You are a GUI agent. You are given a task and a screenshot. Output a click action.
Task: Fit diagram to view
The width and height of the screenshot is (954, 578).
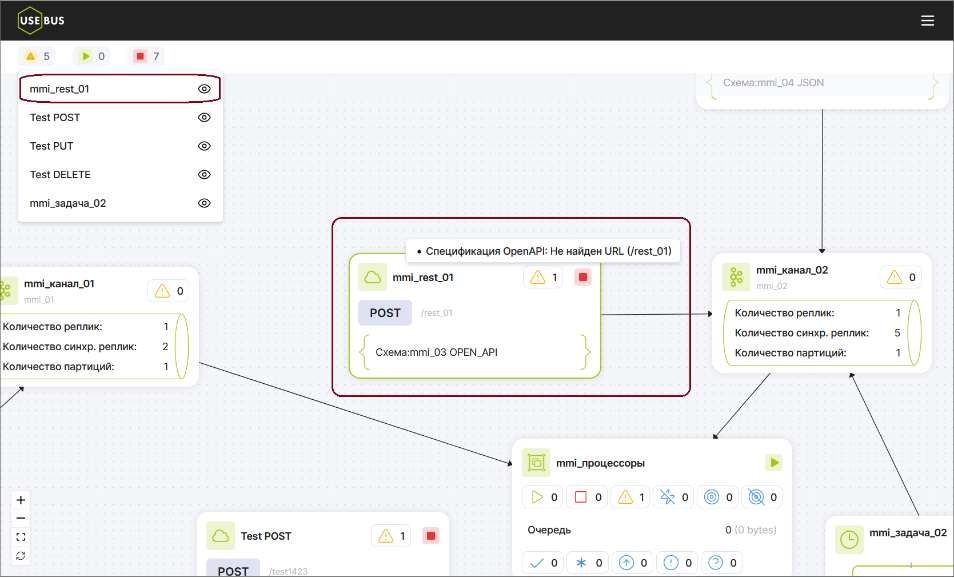tap(21, 537)
